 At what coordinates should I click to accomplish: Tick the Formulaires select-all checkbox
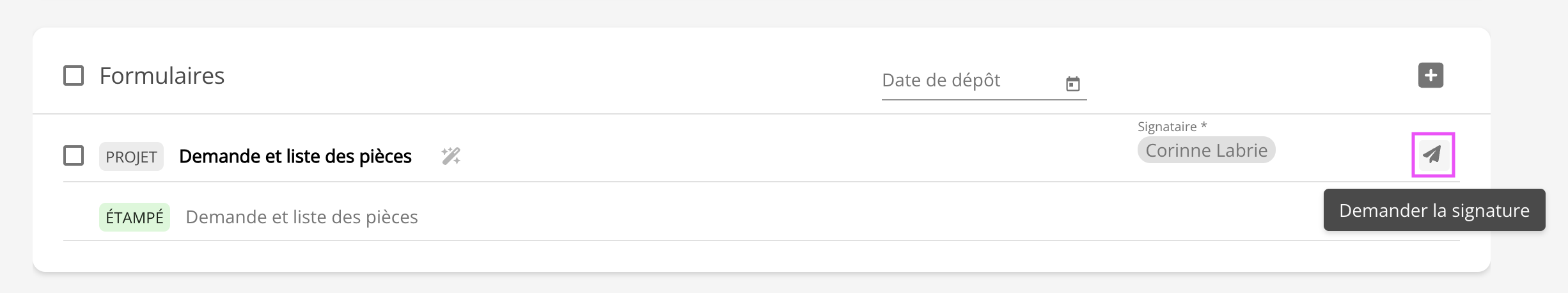click(x=74, y=75)
